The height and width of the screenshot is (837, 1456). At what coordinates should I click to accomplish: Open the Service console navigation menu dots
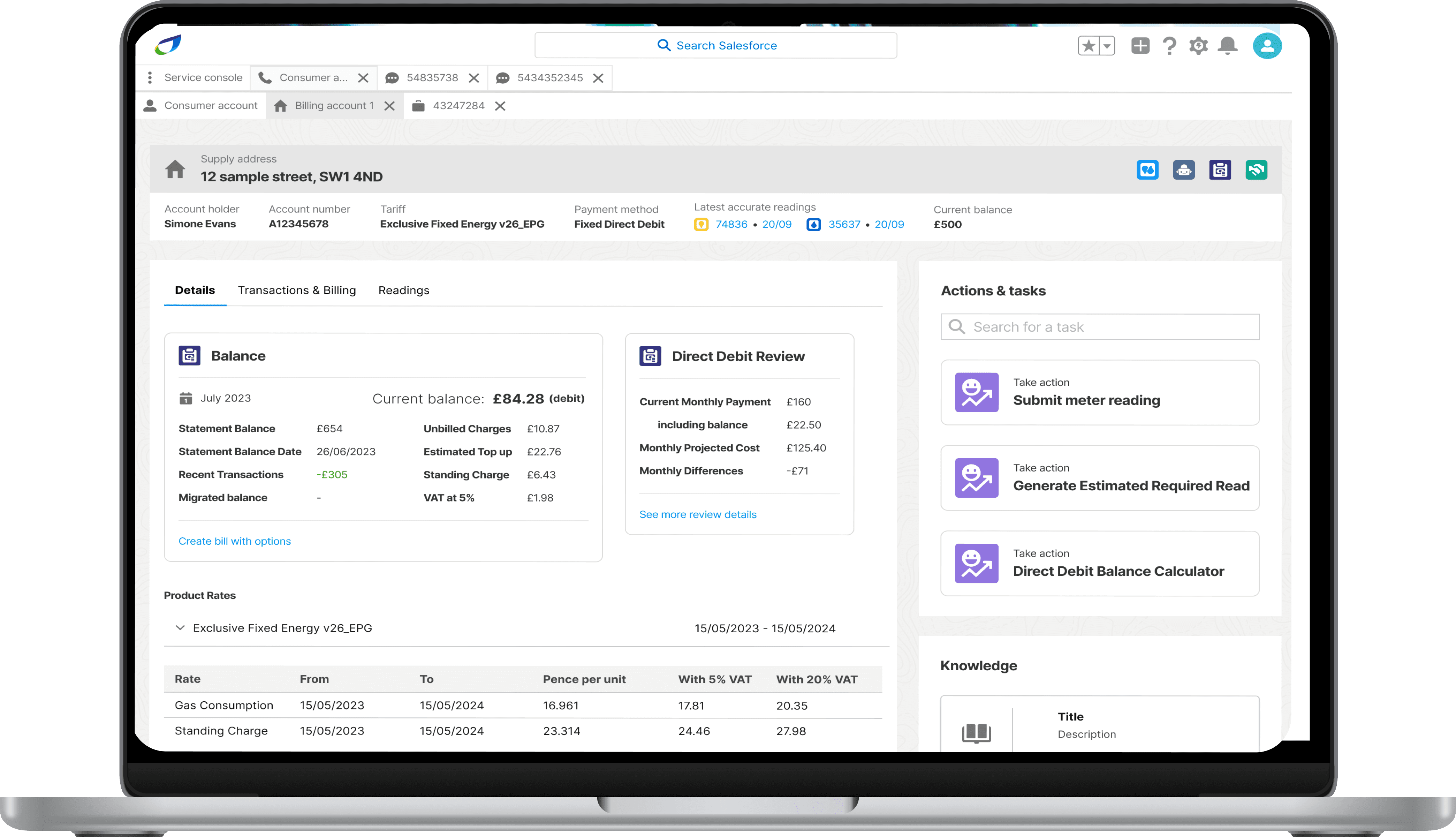pos(150,78)
